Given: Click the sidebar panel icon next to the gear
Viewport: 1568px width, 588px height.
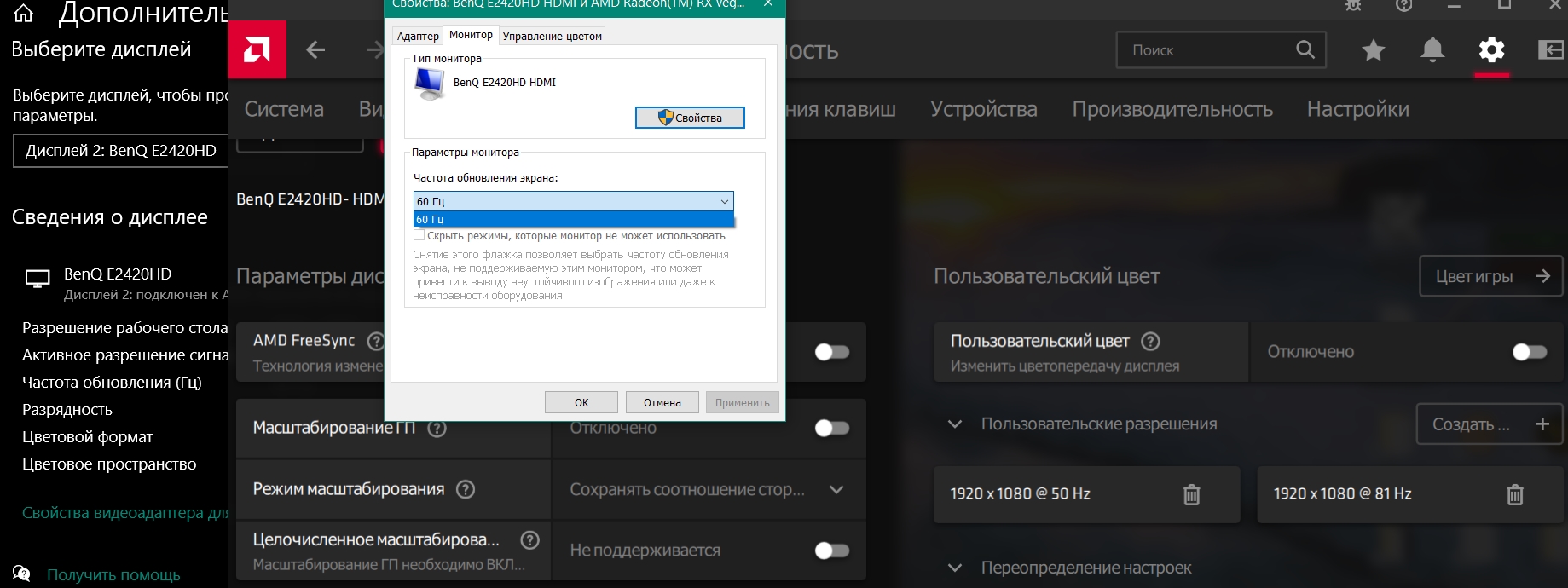Looking at the screenshot, I should pos(1551,50).
